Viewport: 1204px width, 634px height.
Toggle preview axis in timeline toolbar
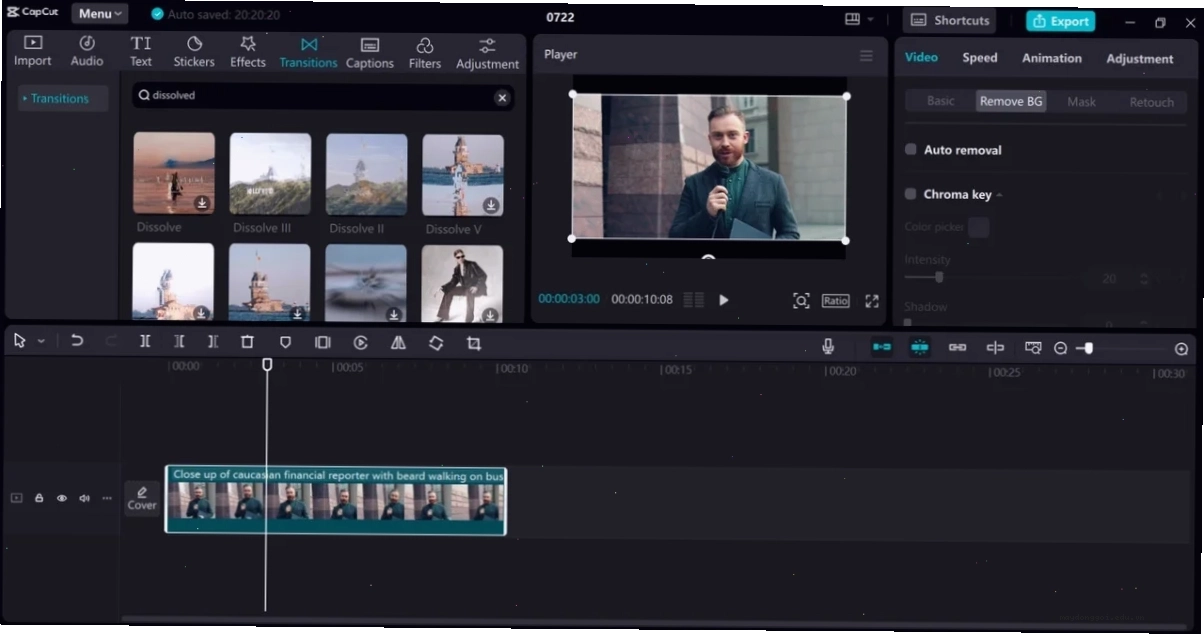point(995,347)
